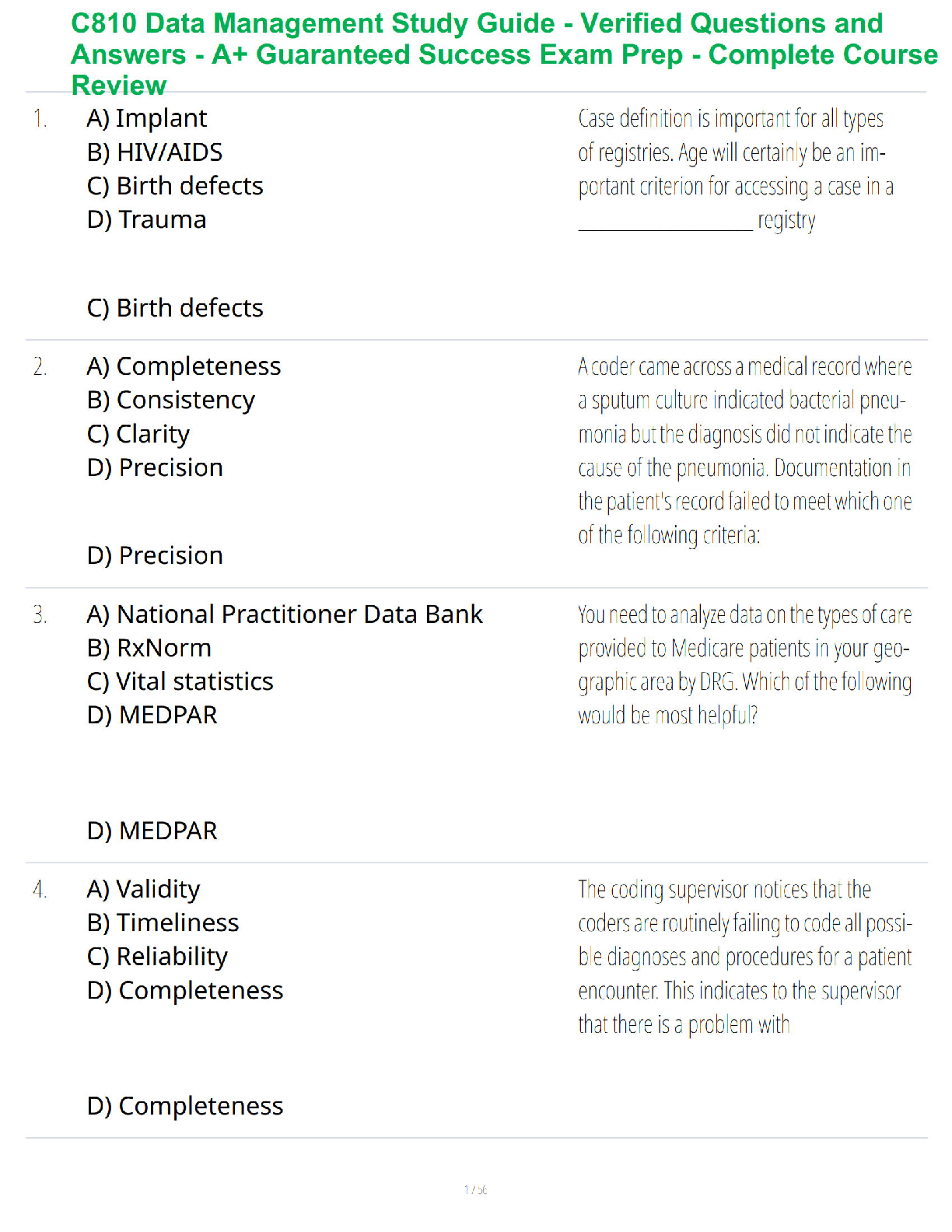This screenshot has height=1232, width=952.
Task: Choose option B) RxNorm
Action: pos(149,648)
